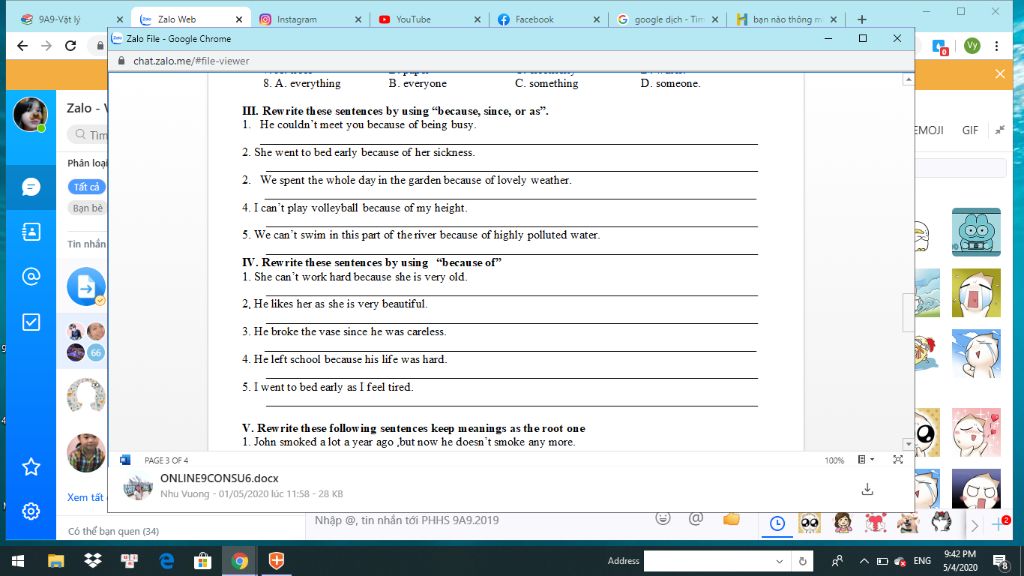Choose the angry cat sticker on dark background
The width and height of the screenshot is (1024, 576).
(976, 489)
